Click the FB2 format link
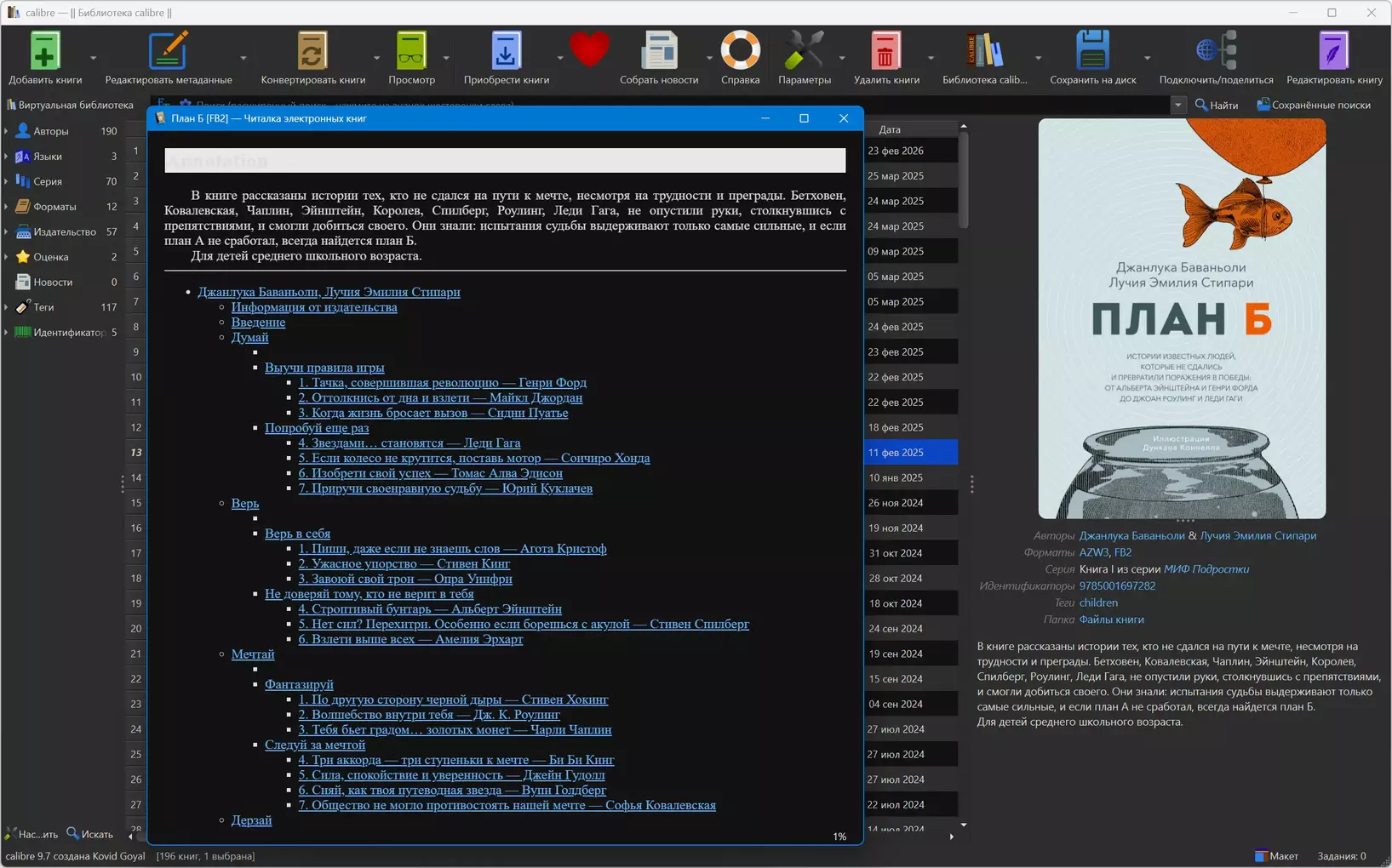 click(x=1122, y=552)
